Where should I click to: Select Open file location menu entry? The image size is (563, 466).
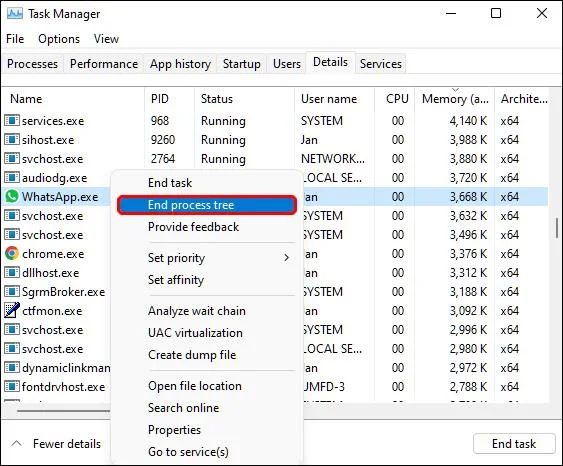pos(195,386)
